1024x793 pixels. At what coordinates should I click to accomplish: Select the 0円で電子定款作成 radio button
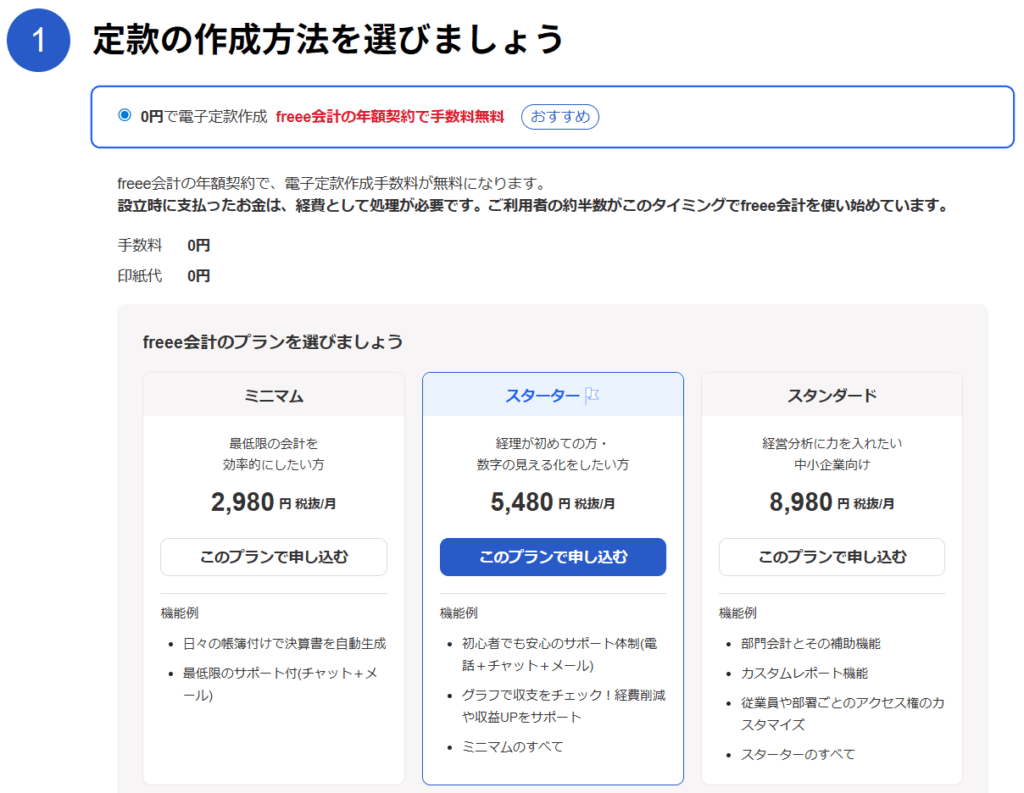(125, 115)
